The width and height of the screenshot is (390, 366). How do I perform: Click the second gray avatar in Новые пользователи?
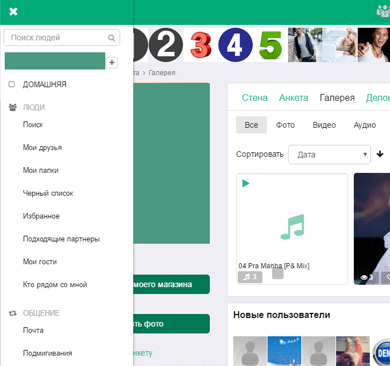point(319,351)
